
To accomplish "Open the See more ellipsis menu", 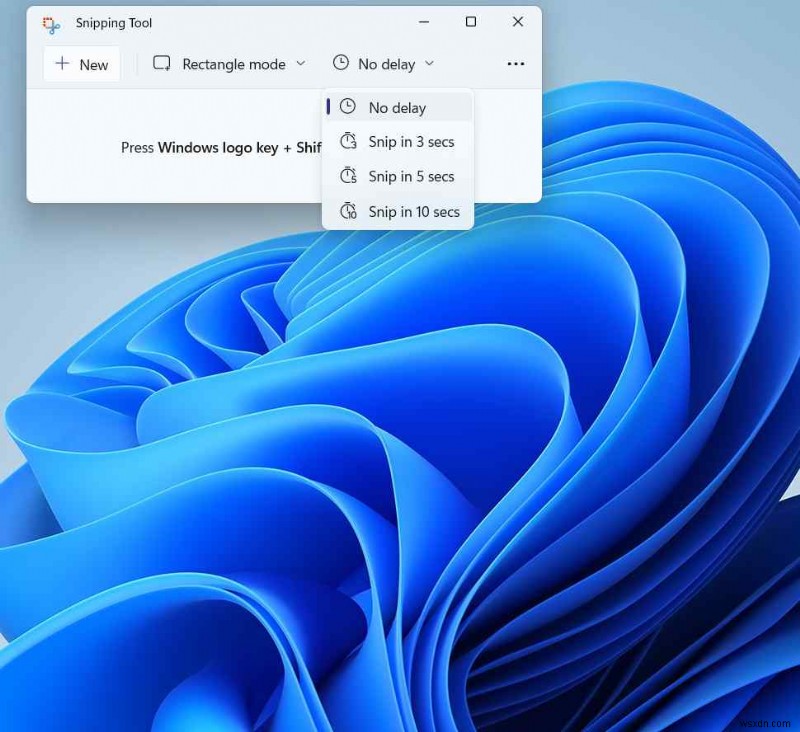I will pyautogui.click(x=516, y=64).
